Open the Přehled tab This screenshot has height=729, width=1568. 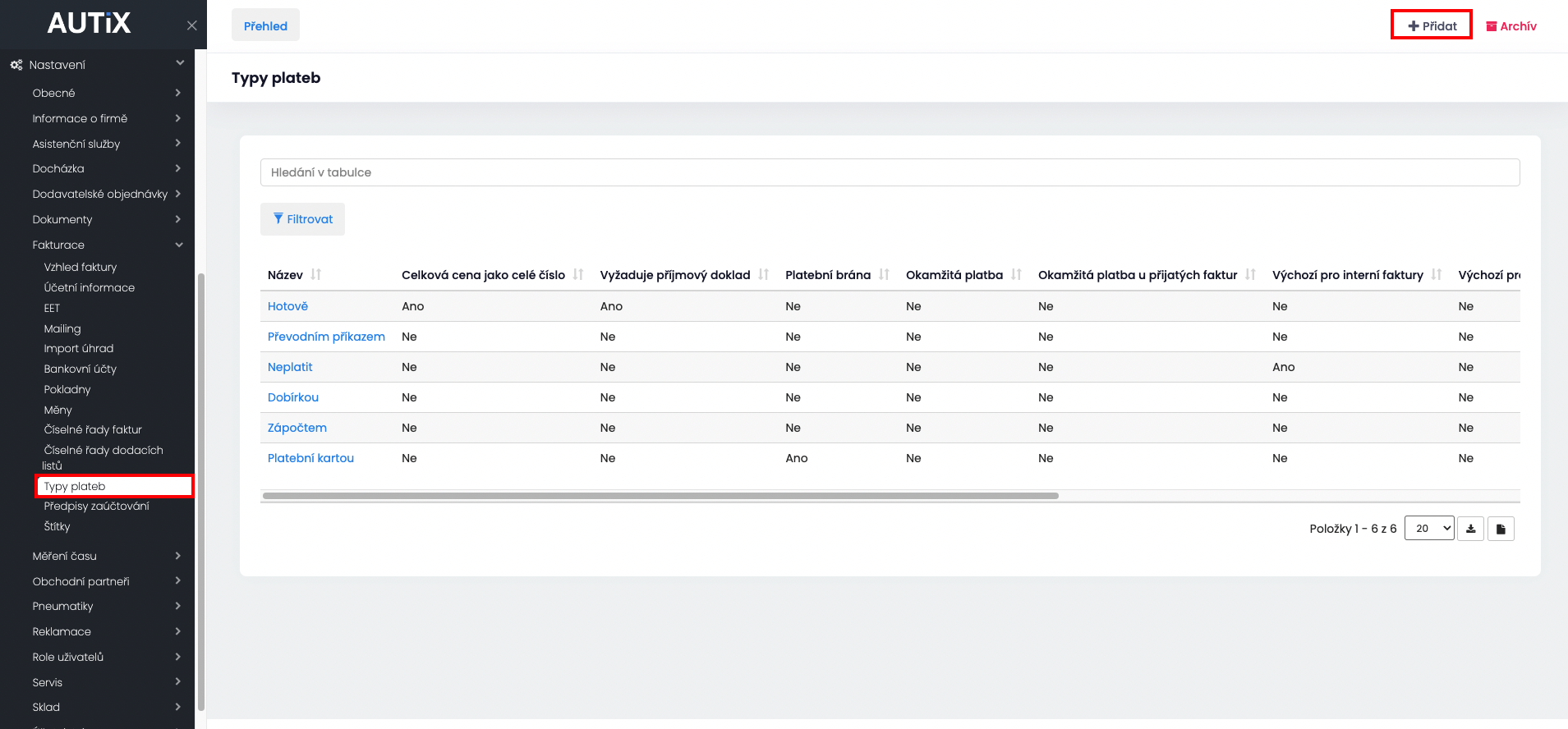tap(265, 25)
